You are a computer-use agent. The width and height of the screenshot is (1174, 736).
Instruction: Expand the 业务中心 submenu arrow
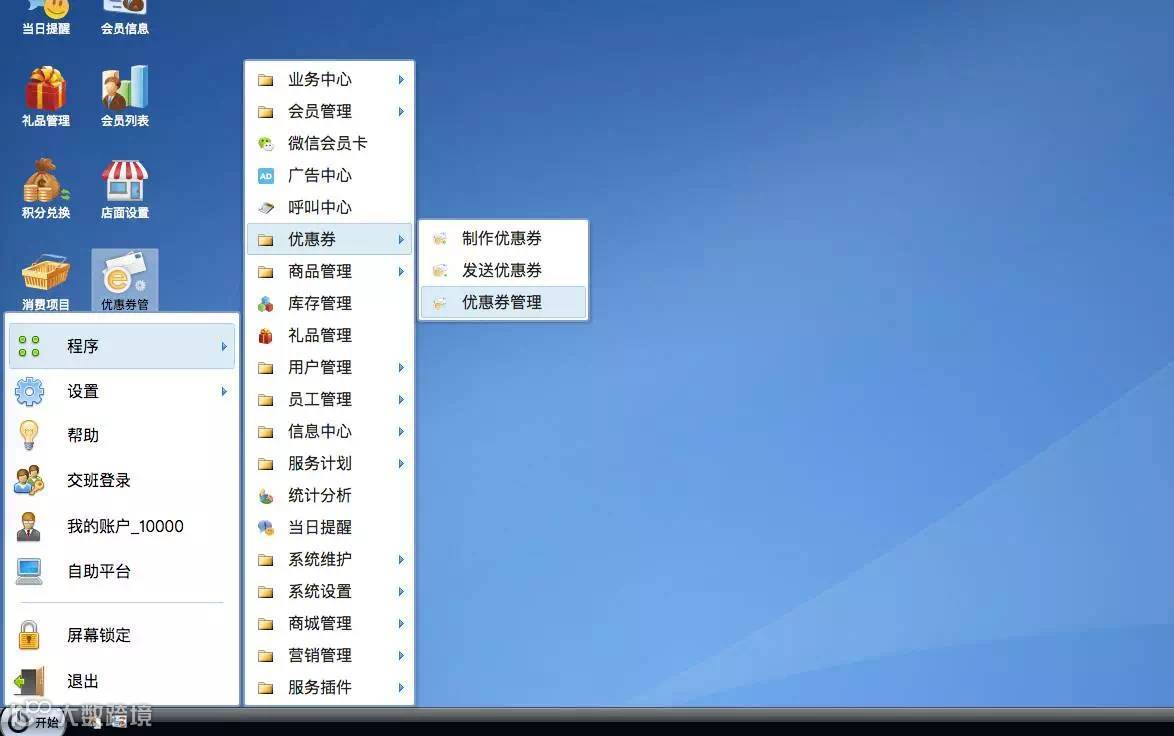pyautogui.click(x=401, y=79)
